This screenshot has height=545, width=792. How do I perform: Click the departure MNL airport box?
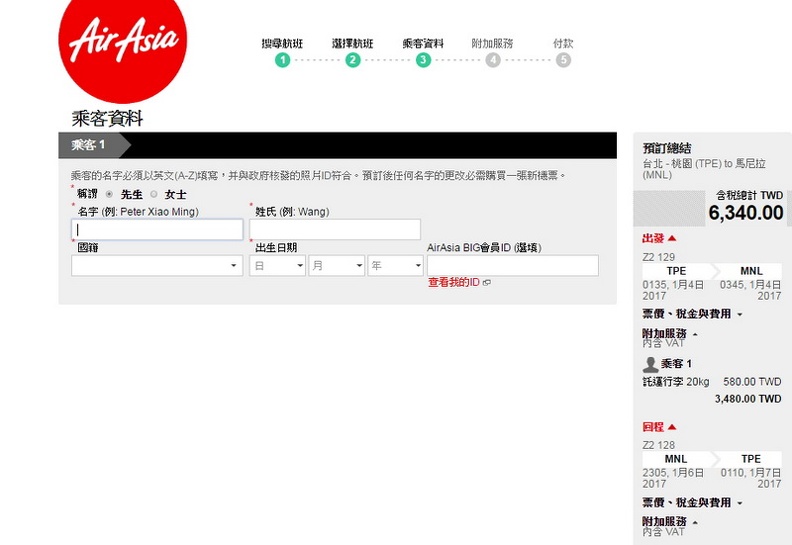pyautogui.click(x=751, y=271)
